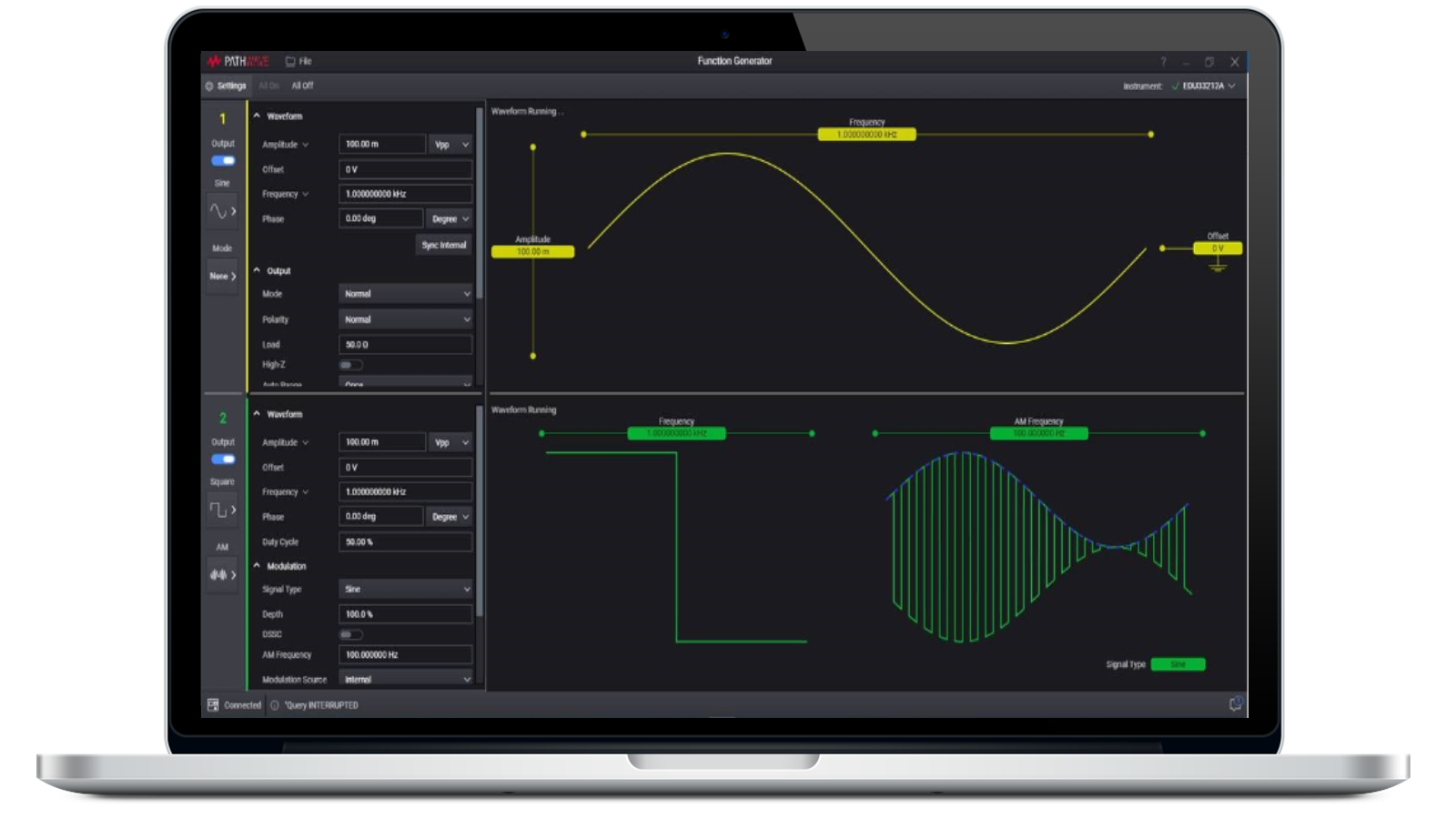This screenshot has width=1456, height=819.
Task: Open channel 1 Mode None button
Action: pos(222,276)
